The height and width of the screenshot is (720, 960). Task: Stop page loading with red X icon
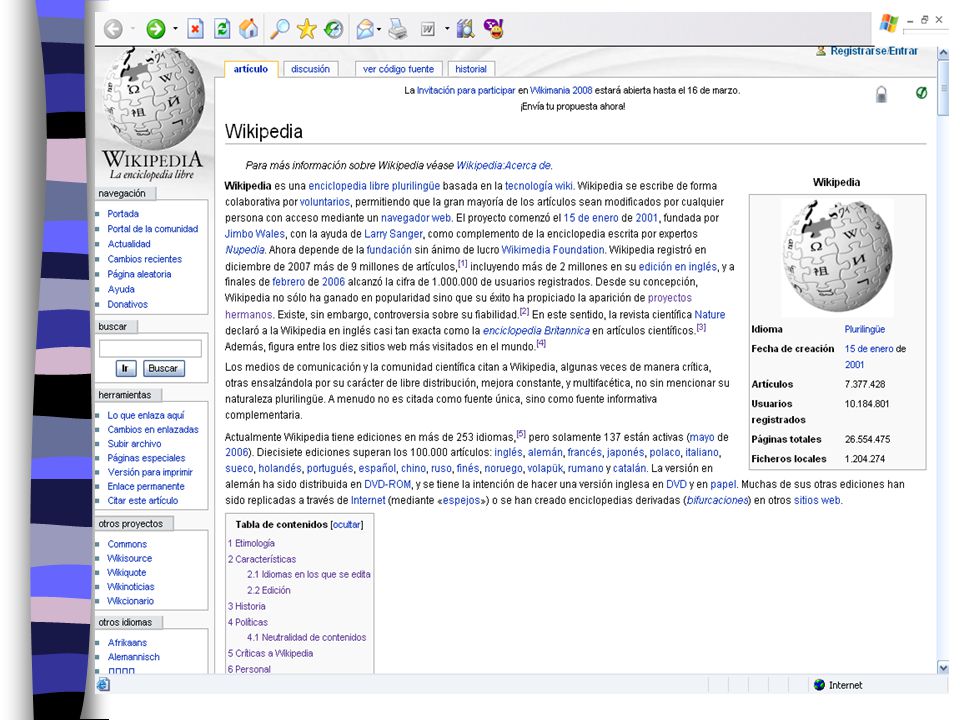pos(195,29)
